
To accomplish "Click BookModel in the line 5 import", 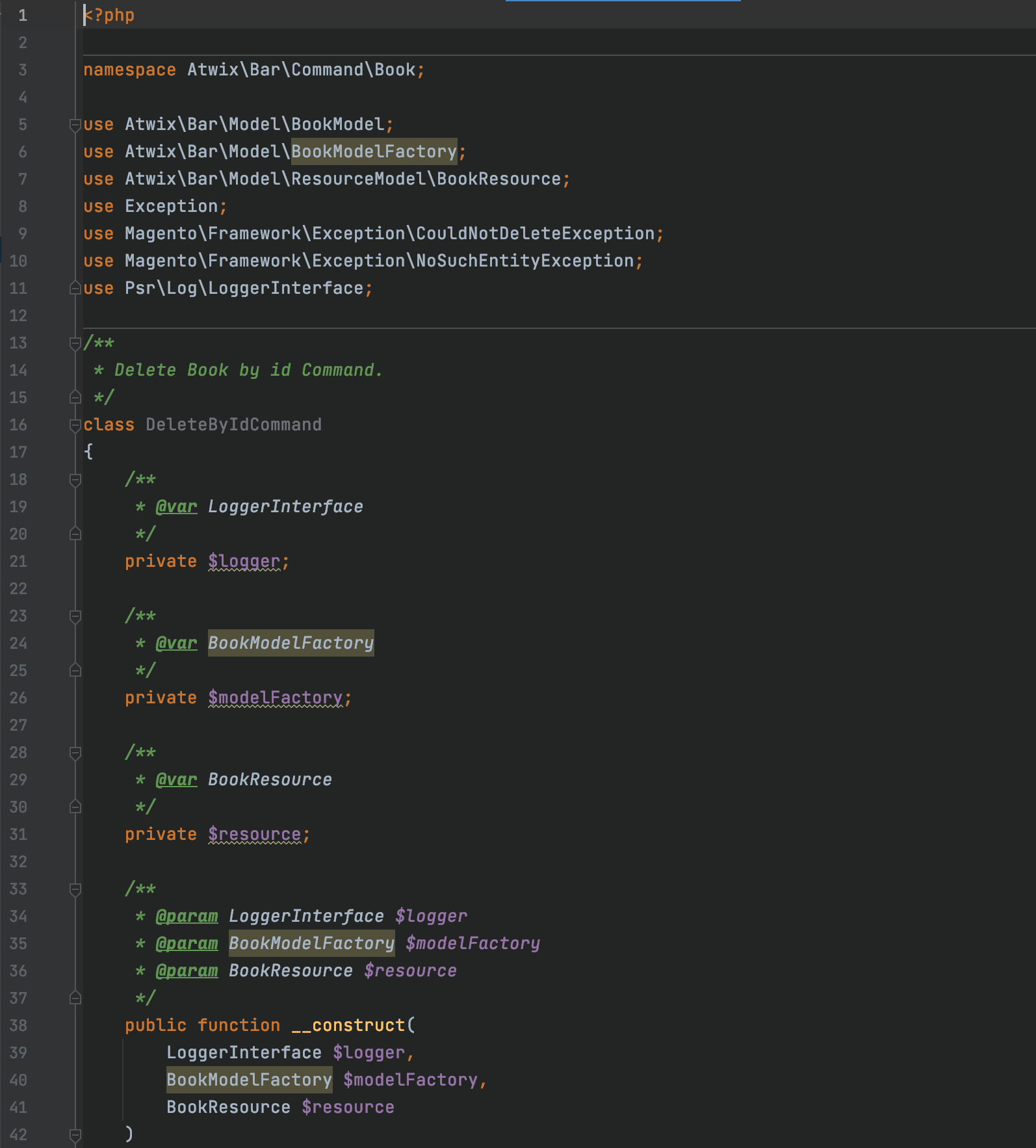I will [337, 124].
